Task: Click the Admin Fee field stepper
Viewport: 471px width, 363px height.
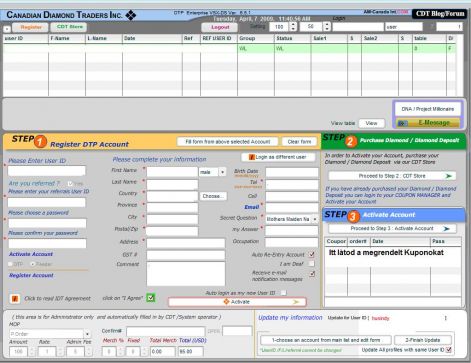Action: pos(89,352)
